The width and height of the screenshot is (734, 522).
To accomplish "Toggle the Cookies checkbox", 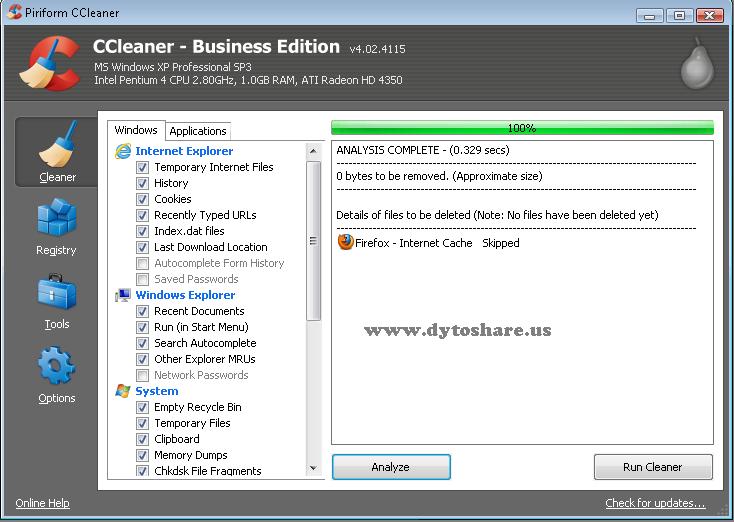I will 142,199.
